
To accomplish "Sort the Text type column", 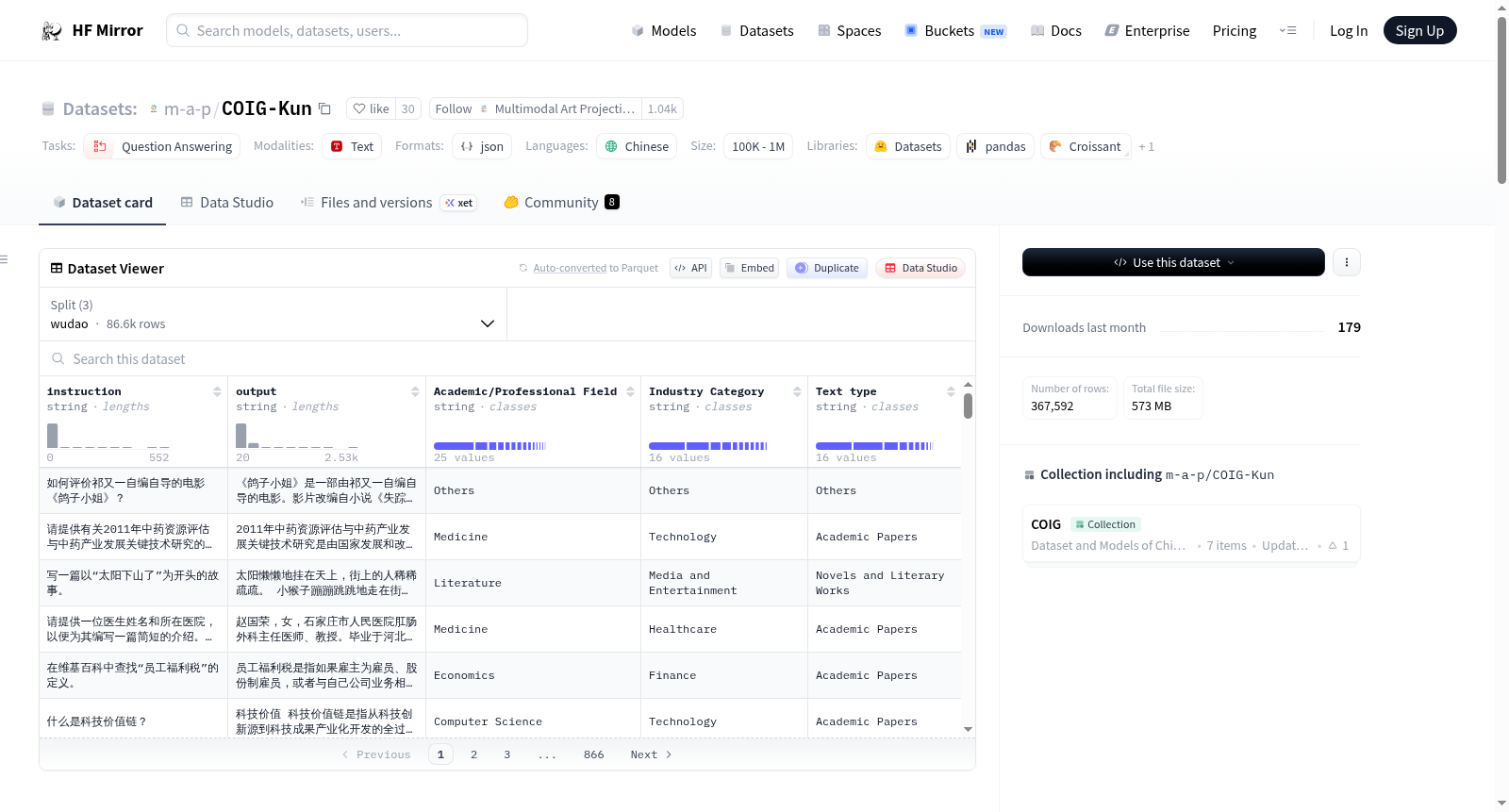I will [951, 391].
